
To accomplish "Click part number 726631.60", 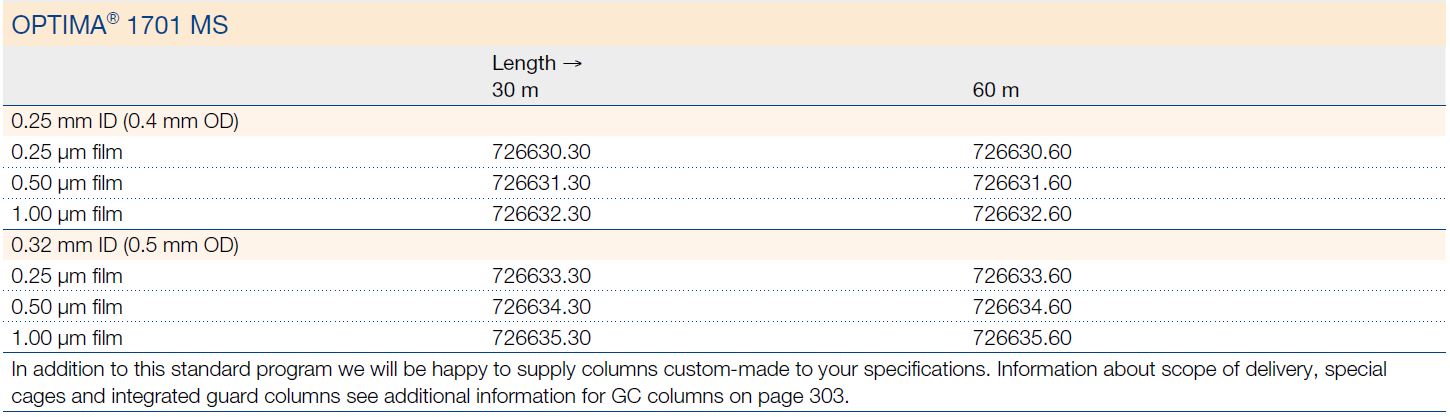I will 1022,184.
